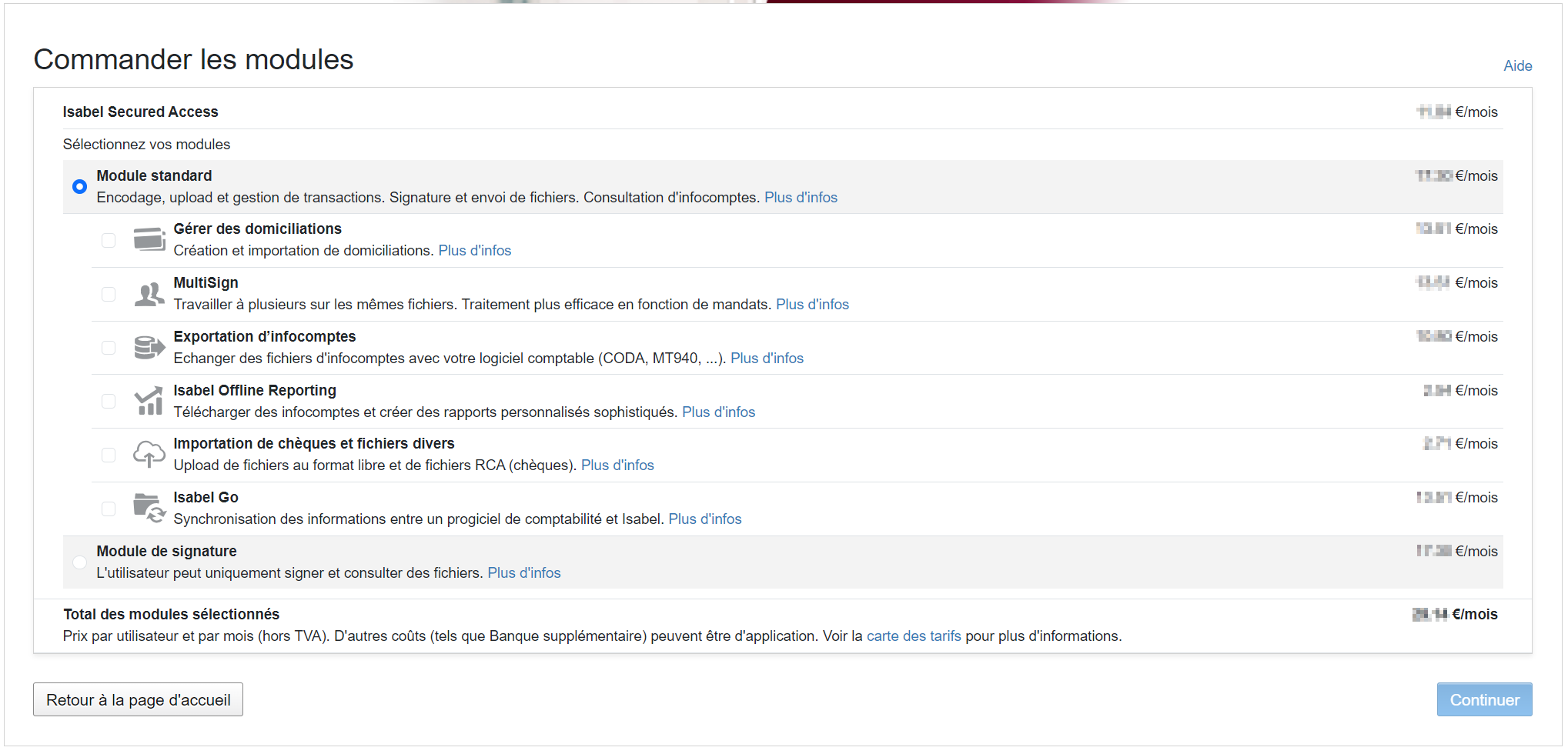Enable the Isabel Offline Reporting checkbox
This screenshot has height=754, width=1568.
(x=109, y=401)
